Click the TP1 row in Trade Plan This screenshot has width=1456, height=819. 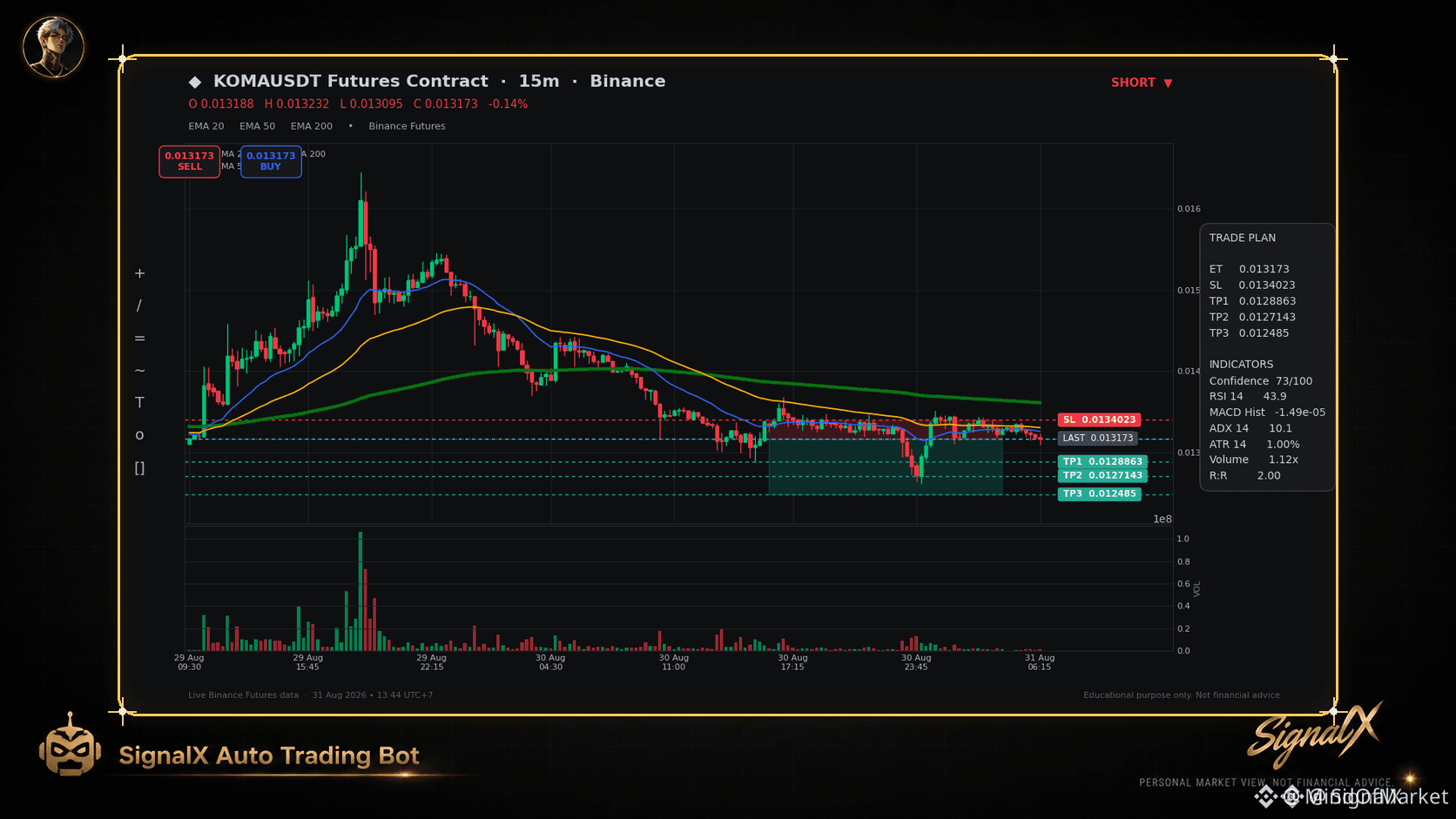point(1252,301)
